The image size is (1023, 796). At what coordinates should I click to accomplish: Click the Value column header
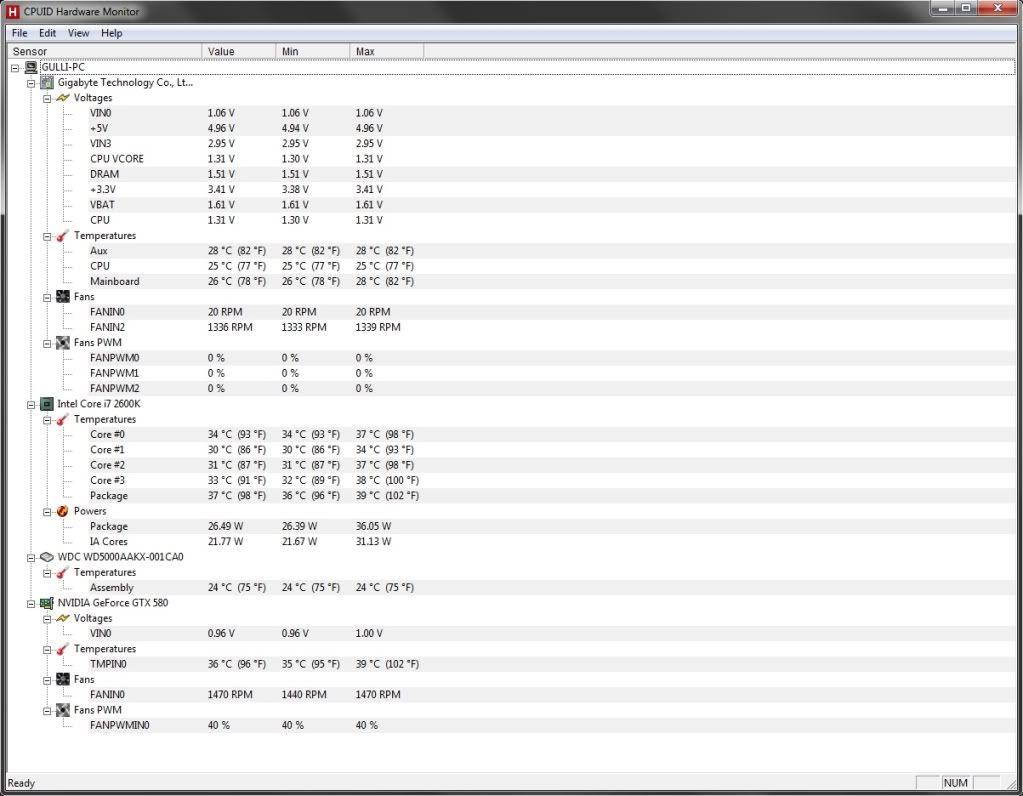(x=239, y=51)
